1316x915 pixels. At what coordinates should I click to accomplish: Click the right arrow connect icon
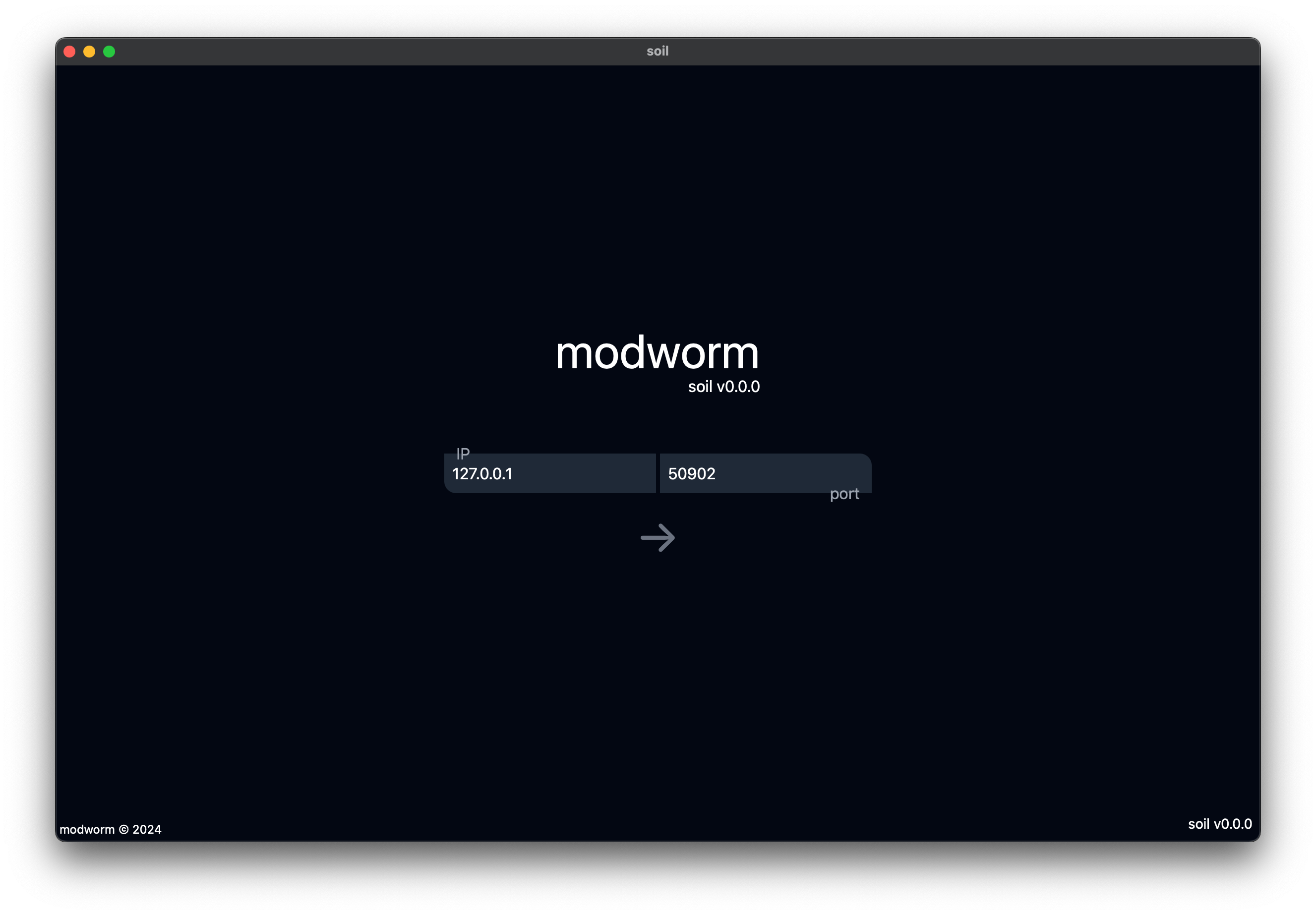pyautogui.click(x=658, y=537)
